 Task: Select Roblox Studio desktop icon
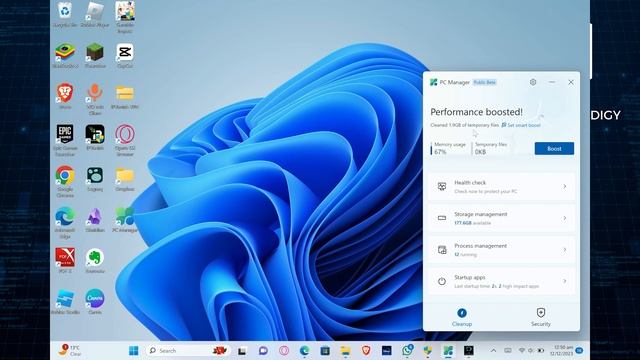click(65, 301)
